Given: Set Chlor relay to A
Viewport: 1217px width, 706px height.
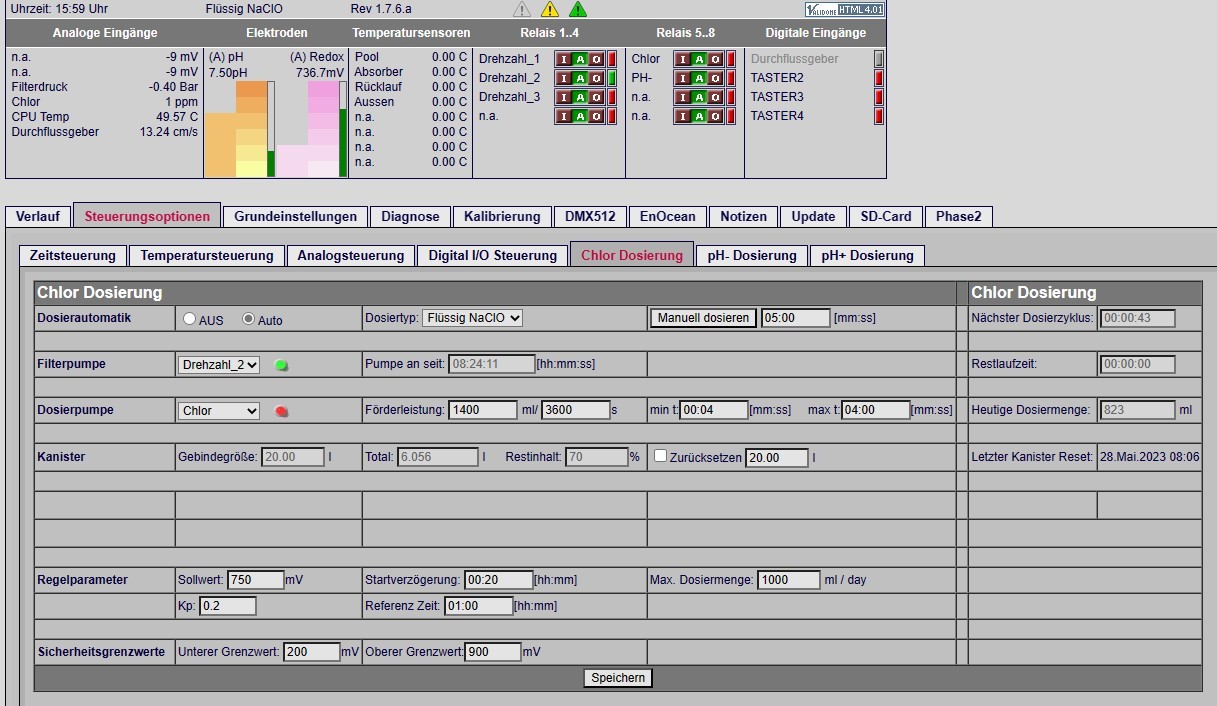Looking at the screenshot, I should (699, 59).
